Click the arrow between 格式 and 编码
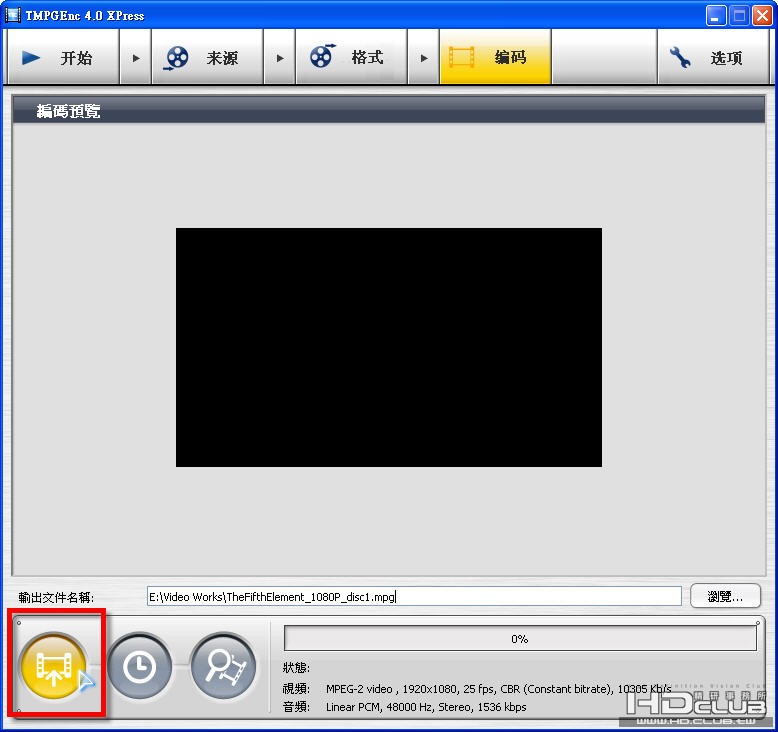Viewport: 778px width, 732px height. pyautogui.click(x=423, y=58)
